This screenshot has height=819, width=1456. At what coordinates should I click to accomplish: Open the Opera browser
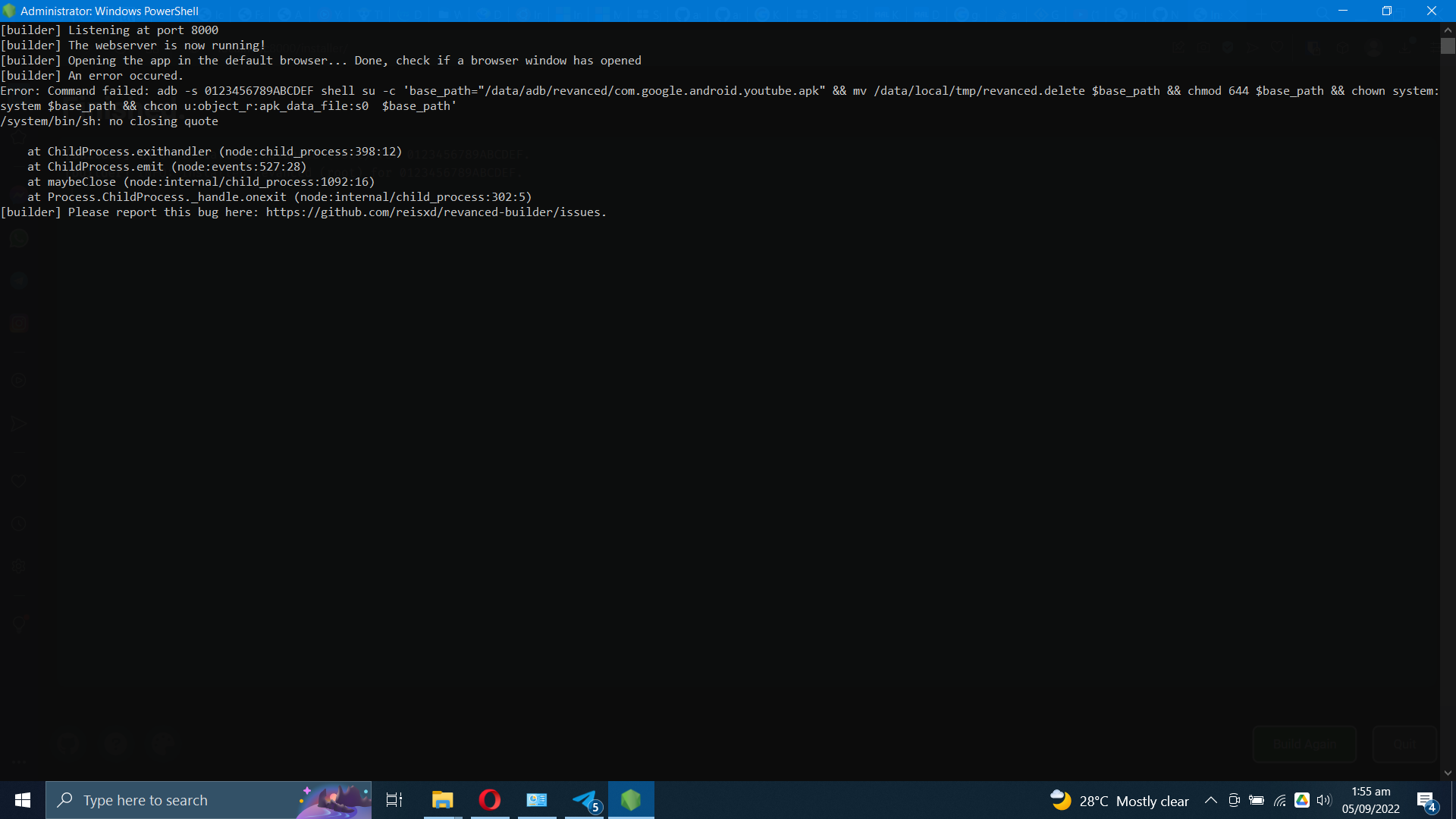489,800
